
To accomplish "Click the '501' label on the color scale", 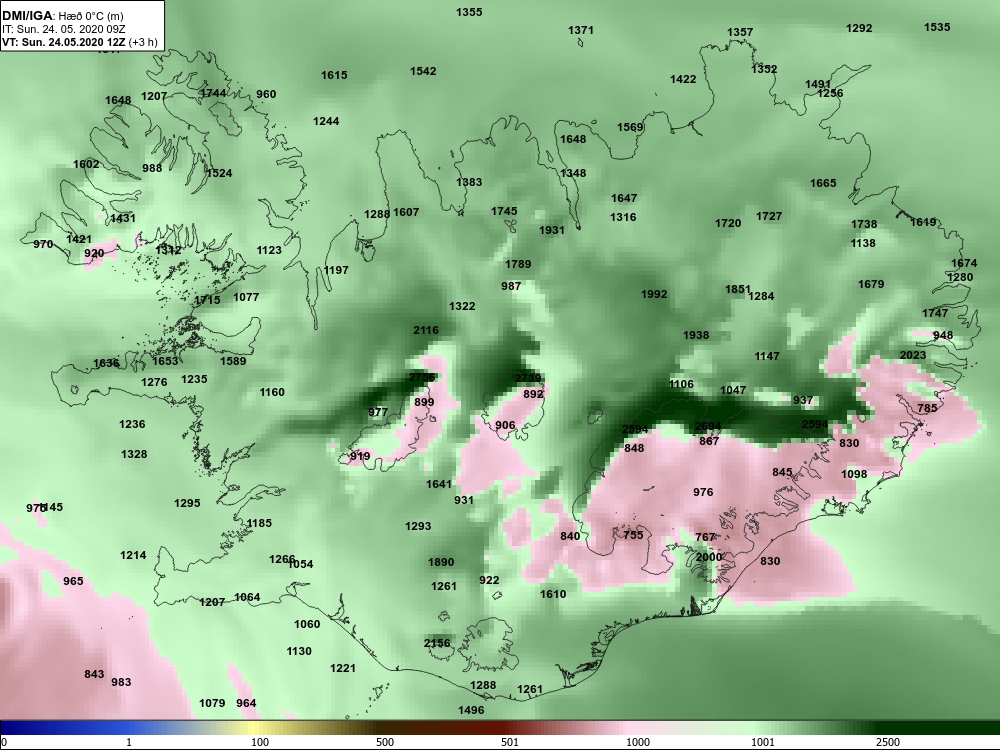I will (510, 742).
